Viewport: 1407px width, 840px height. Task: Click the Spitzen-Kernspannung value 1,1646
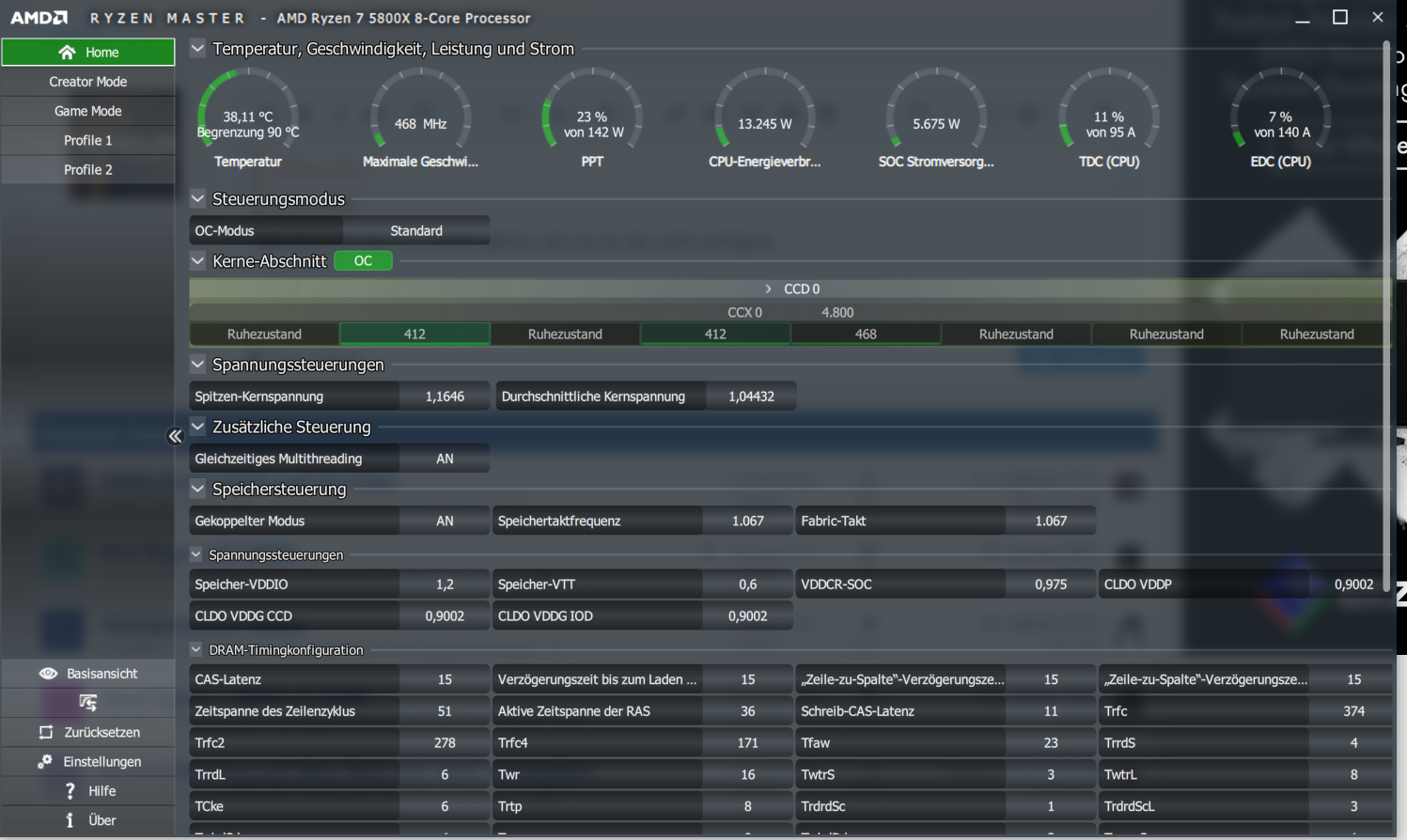[x=445, y=397]
